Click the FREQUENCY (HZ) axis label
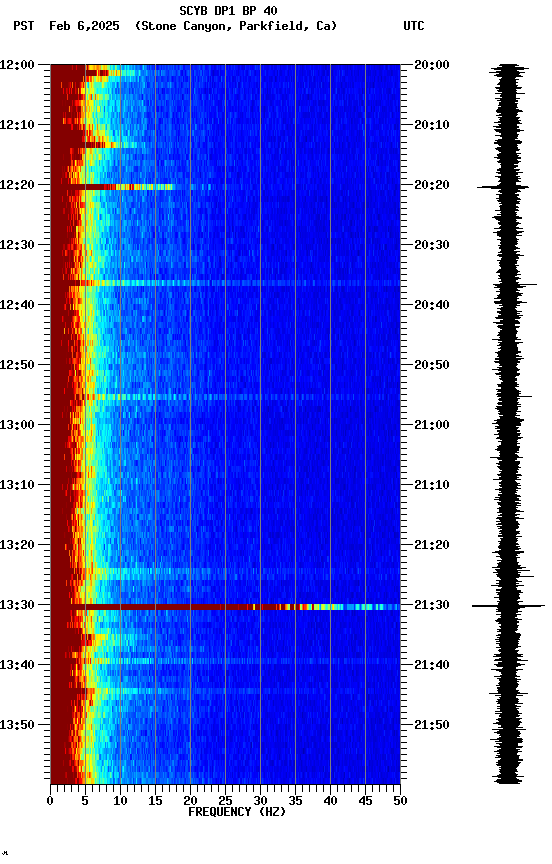The height and width of the screenshot is (864, 552). click(x=237, y=812)
